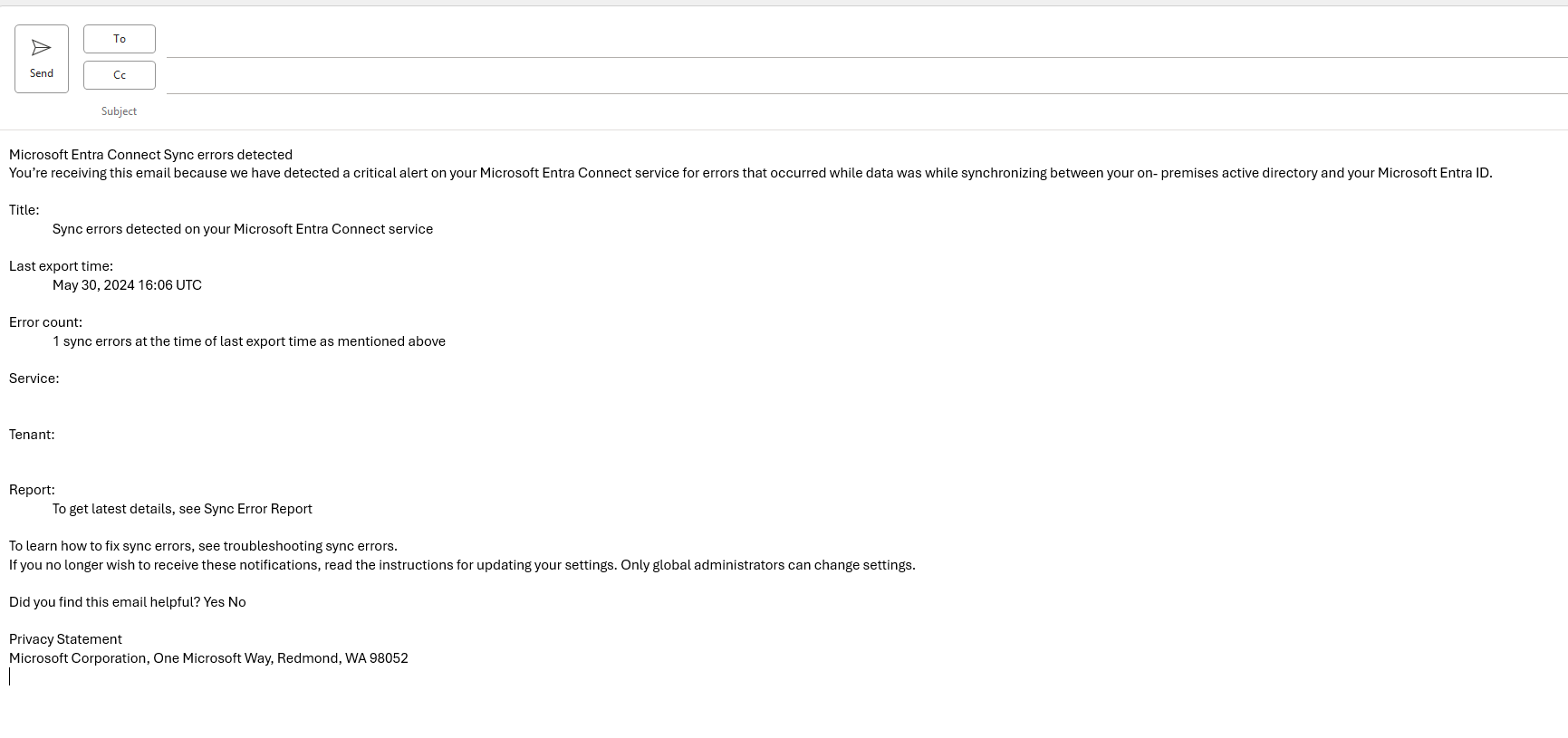Open the Cc address book dialog

(119, 74)
